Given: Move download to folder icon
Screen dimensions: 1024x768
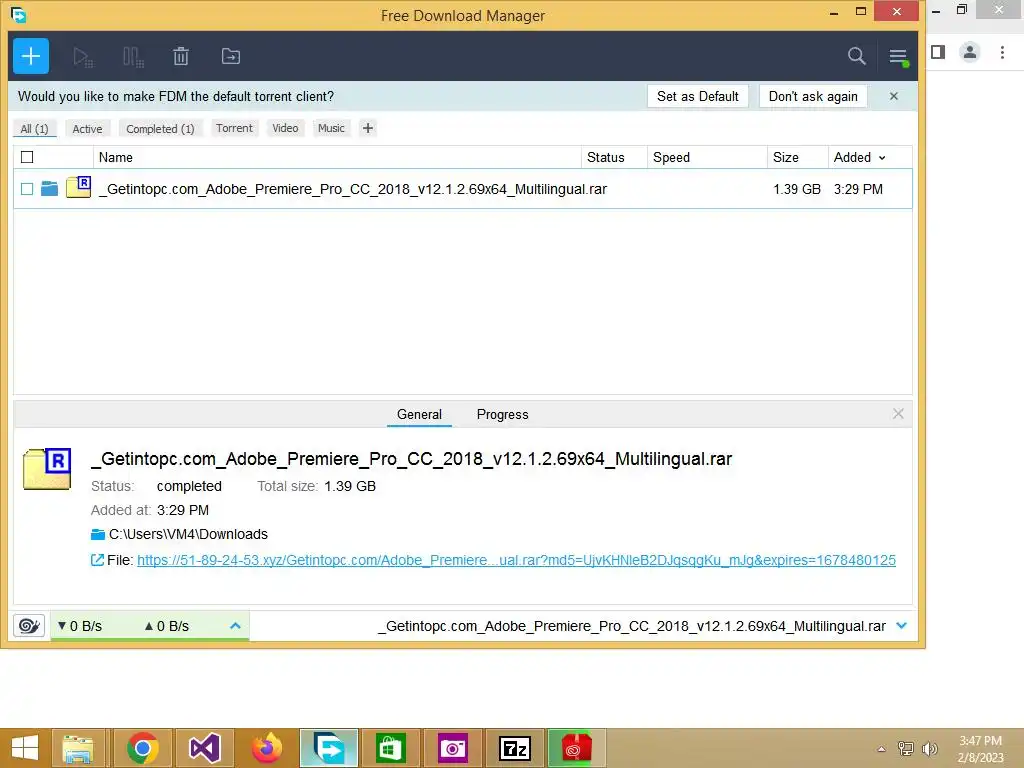Looking at the screenshot, I should (231, 56).
